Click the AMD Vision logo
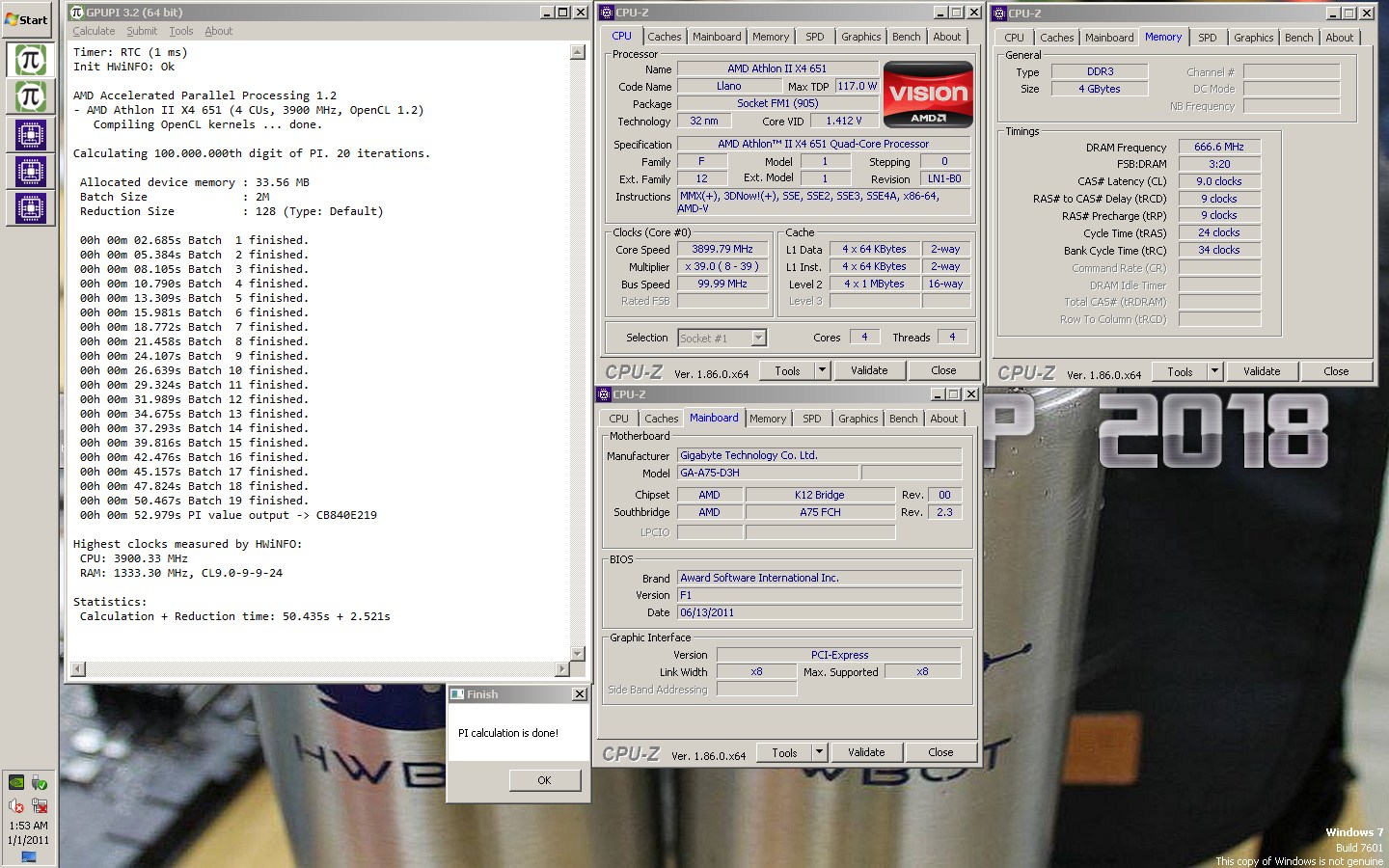 click(928, 94)
